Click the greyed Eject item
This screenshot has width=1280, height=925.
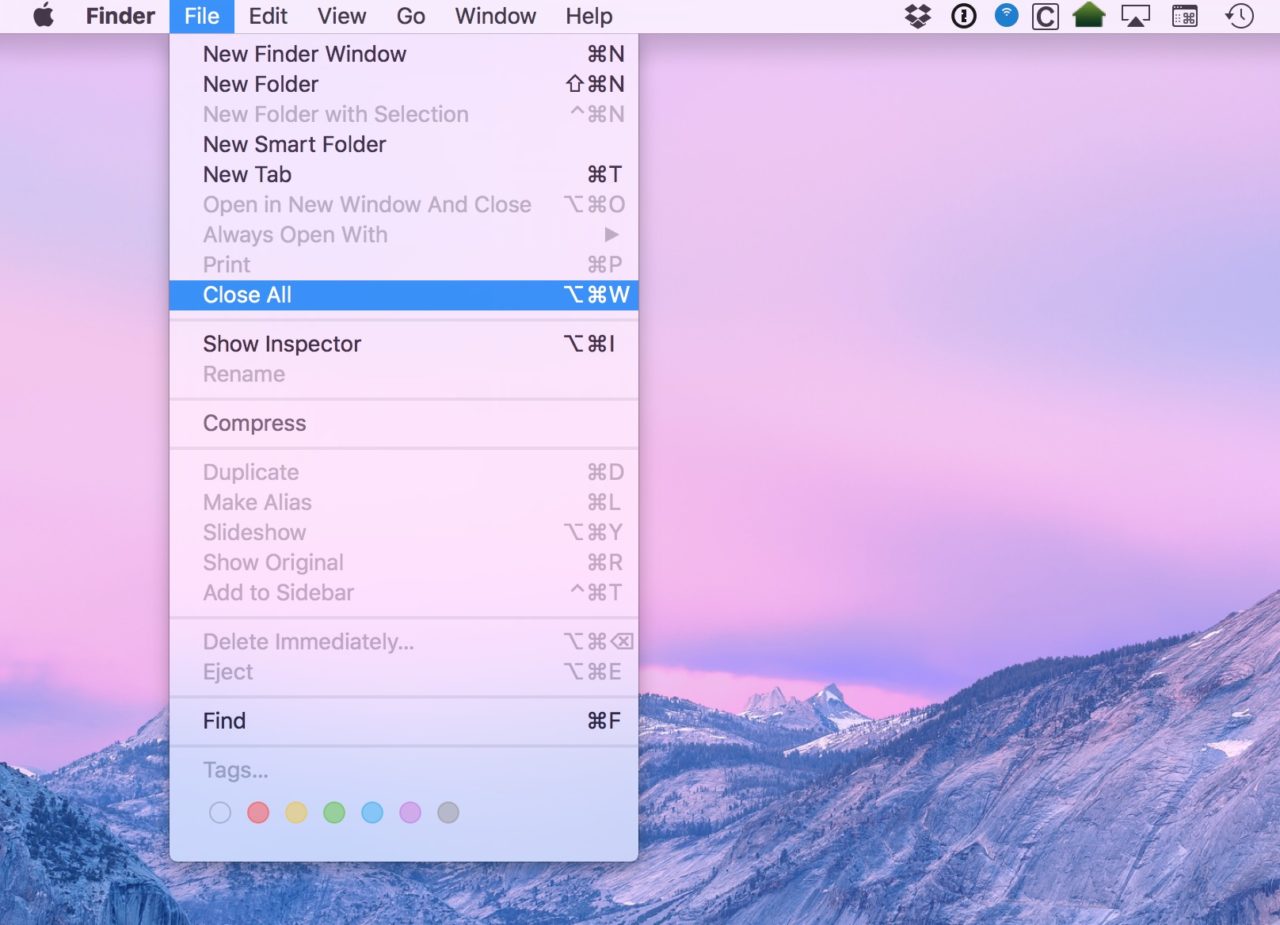pyautogui.click(x=404, y=672)
